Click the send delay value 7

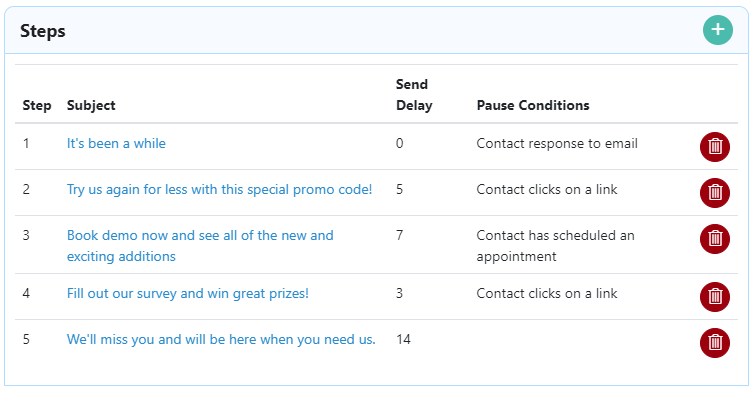click(399, 235)
